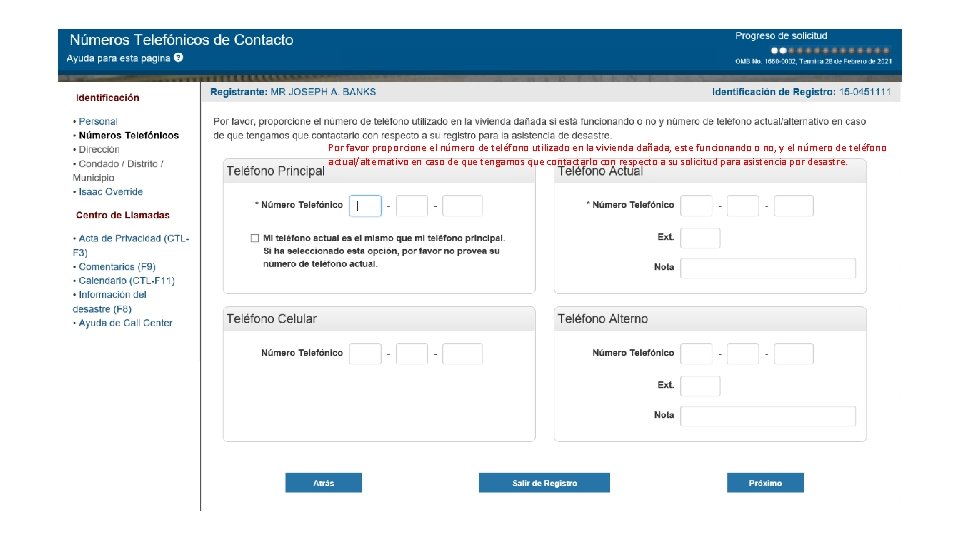
Task: Click Teléfono Alterno Nota field
Action: 768,416
